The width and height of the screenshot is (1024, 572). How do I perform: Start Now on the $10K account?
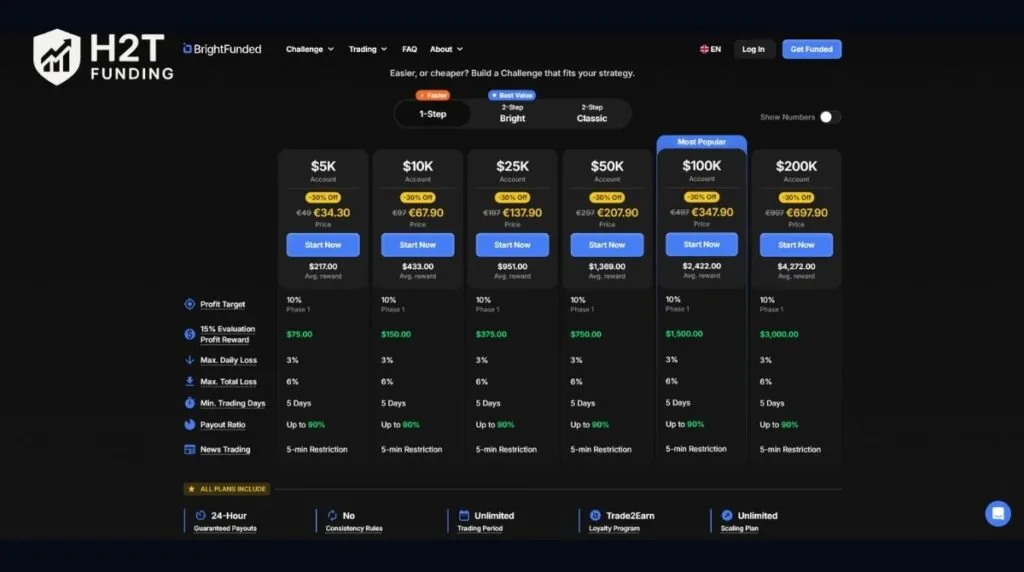(x=417, y=245)
